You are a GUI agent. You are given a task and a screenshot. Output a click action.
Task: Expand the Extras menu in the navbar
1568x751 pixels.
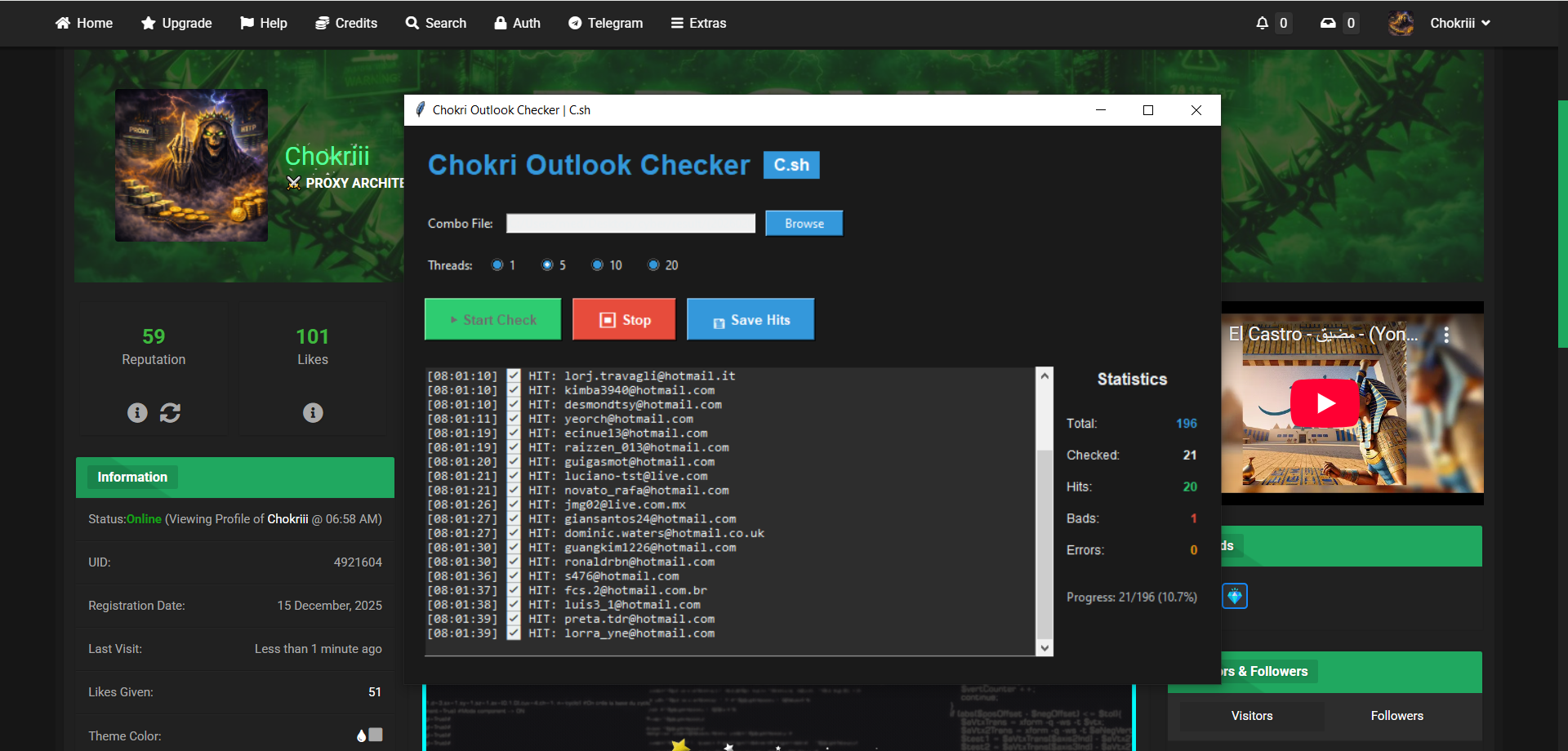(698, 23)
